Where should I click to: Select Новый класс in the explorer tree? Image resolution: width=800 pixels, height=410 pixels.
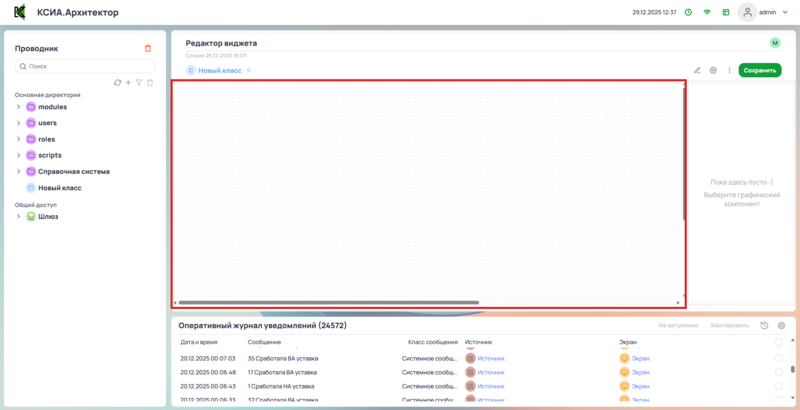(x=59, y=187)
